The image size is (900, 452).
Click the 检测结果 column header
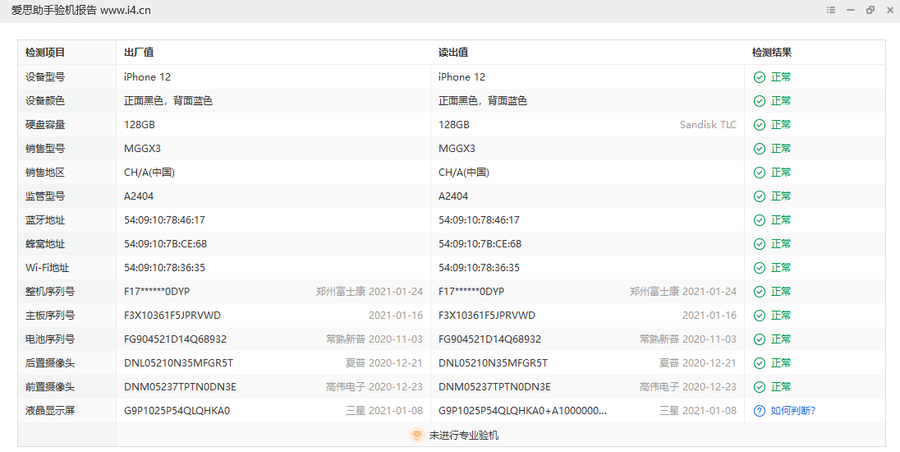[x=771, y=52]
